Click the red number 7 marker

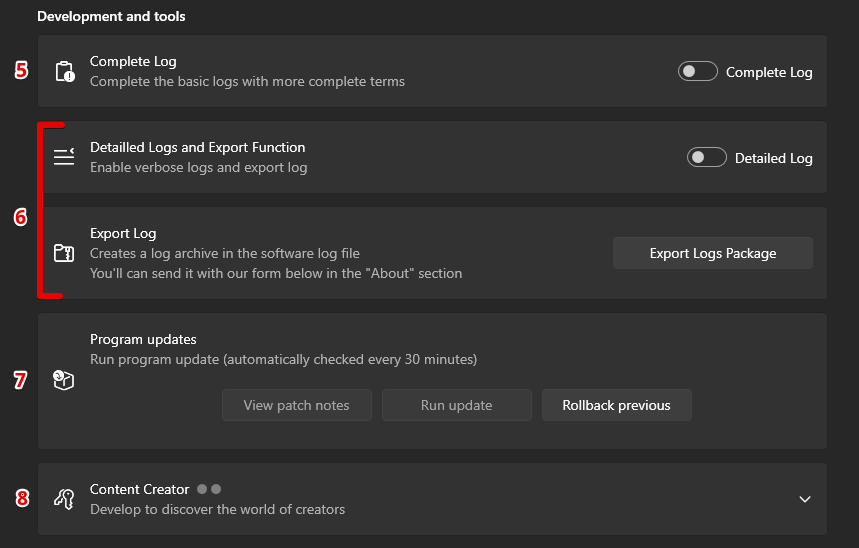point(21,380)
